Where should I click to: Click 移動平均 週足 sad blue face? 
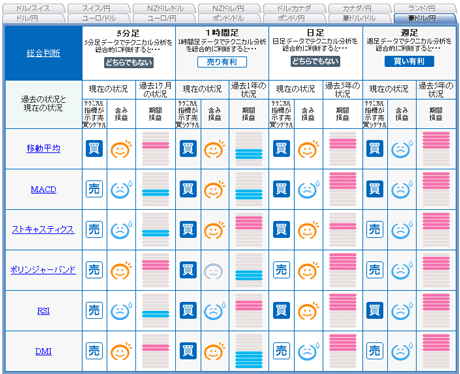[x=401, y=149]
